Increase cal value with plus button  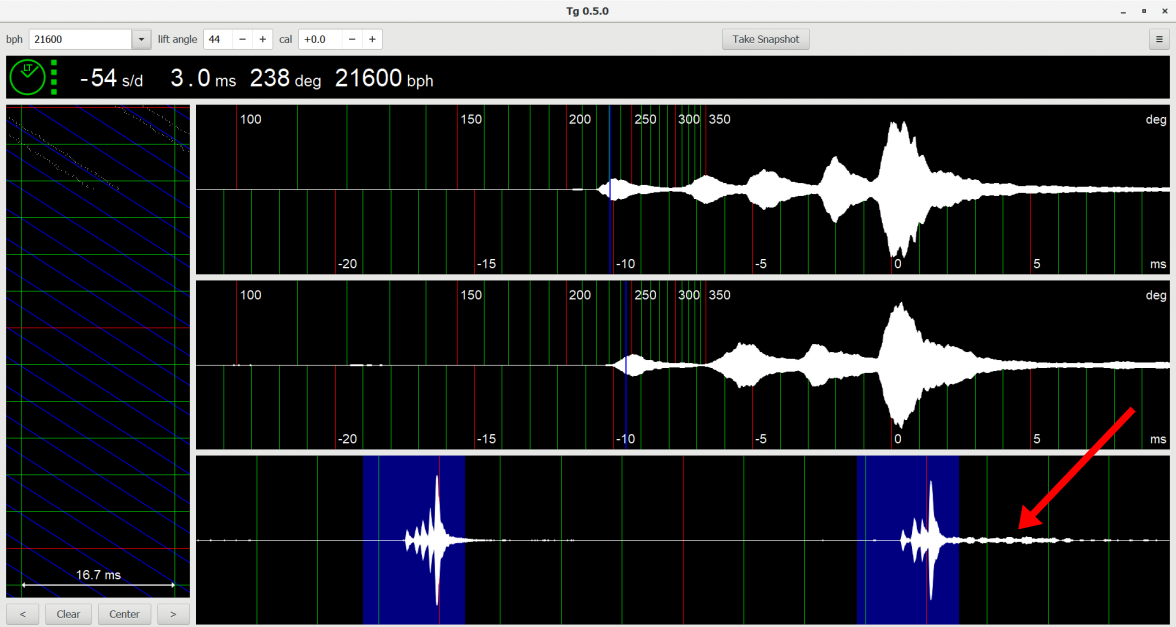click(372, 39)
